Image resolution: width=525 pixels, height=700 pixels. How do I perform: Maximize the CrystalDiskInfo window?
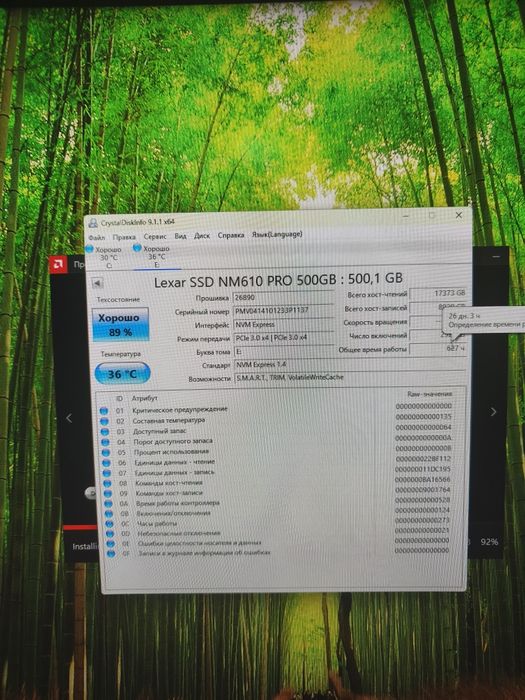point(432,216)
